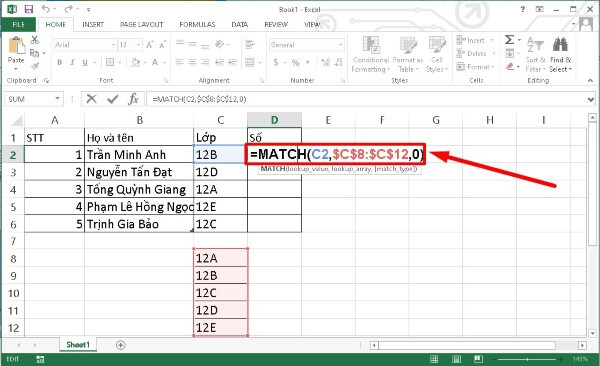
Task: Adjust the zoom slider
Action: tap(528, 359)
